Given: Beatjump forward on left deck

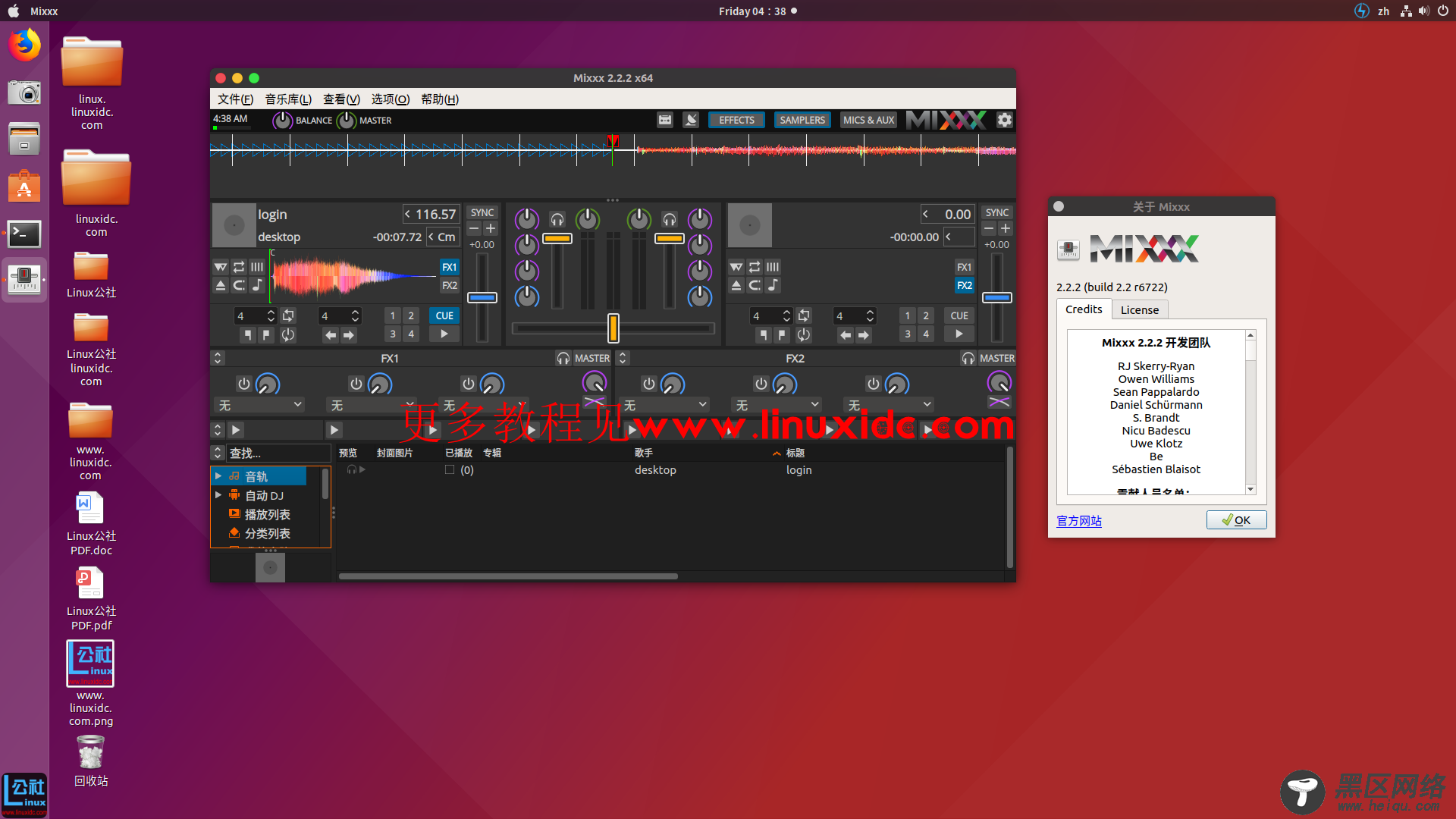Looking at the screenshot, I should [x=349, y=334].
